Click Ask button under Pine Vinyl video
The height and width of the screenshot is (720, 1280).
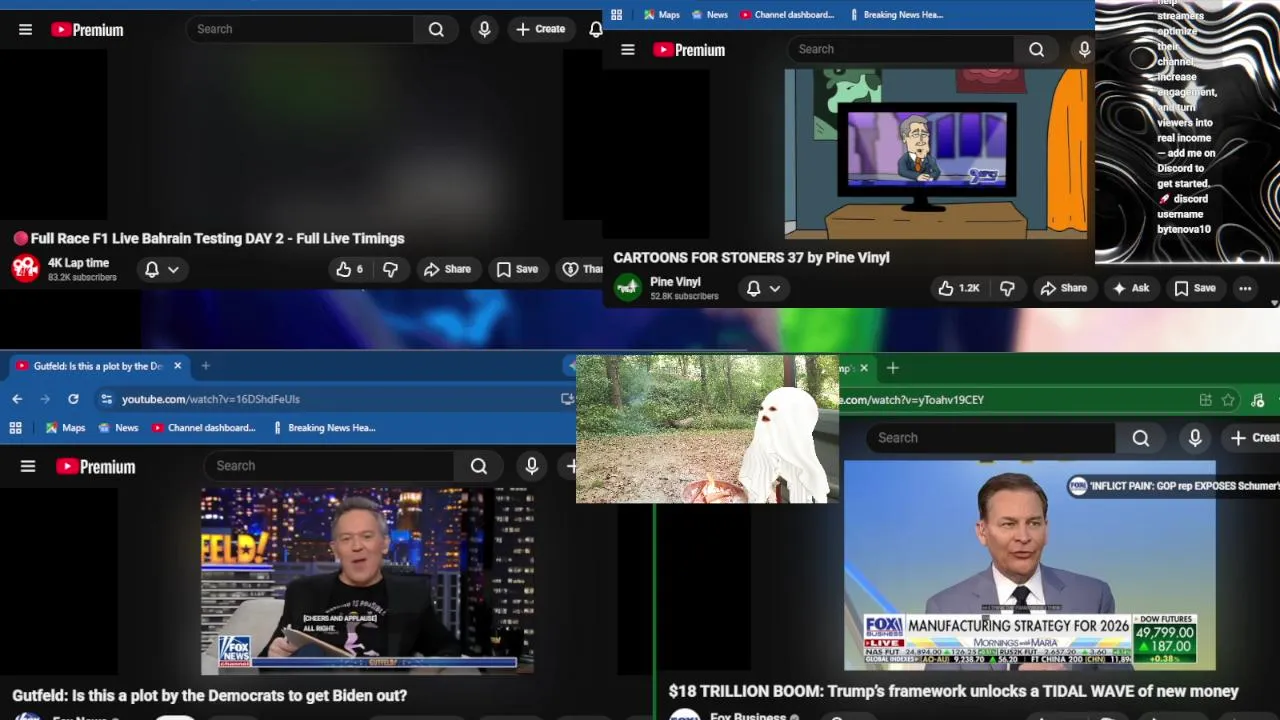click(1130, 288)
